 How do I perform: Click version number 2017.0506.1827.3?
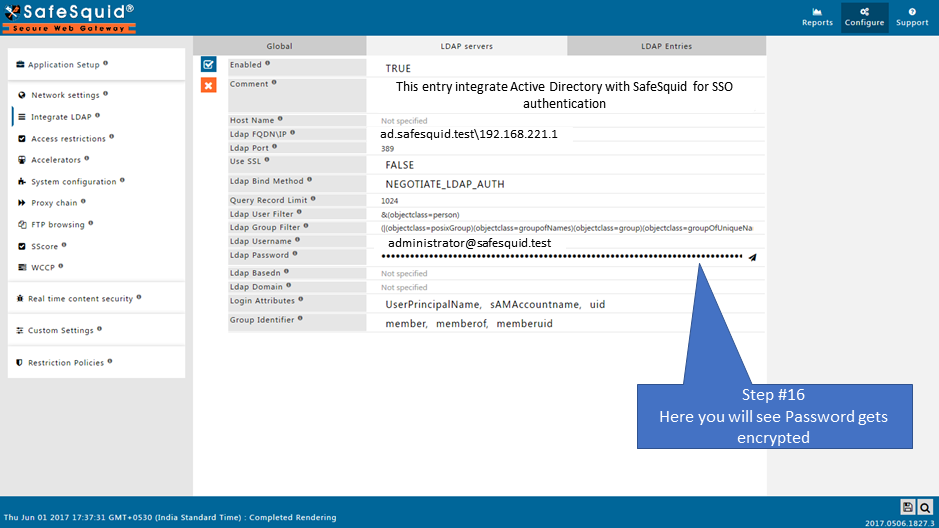899,523
